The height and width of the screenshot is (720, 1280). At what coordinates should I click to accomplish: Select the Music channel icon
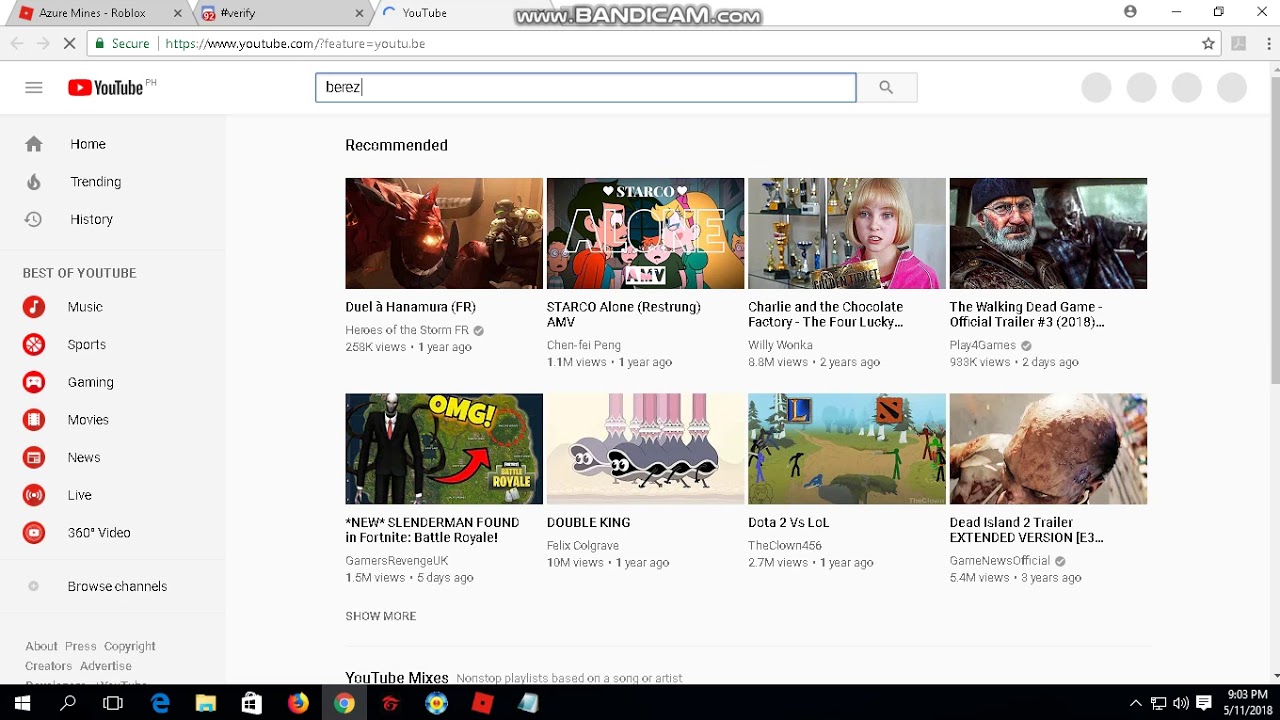click(34, 307)
